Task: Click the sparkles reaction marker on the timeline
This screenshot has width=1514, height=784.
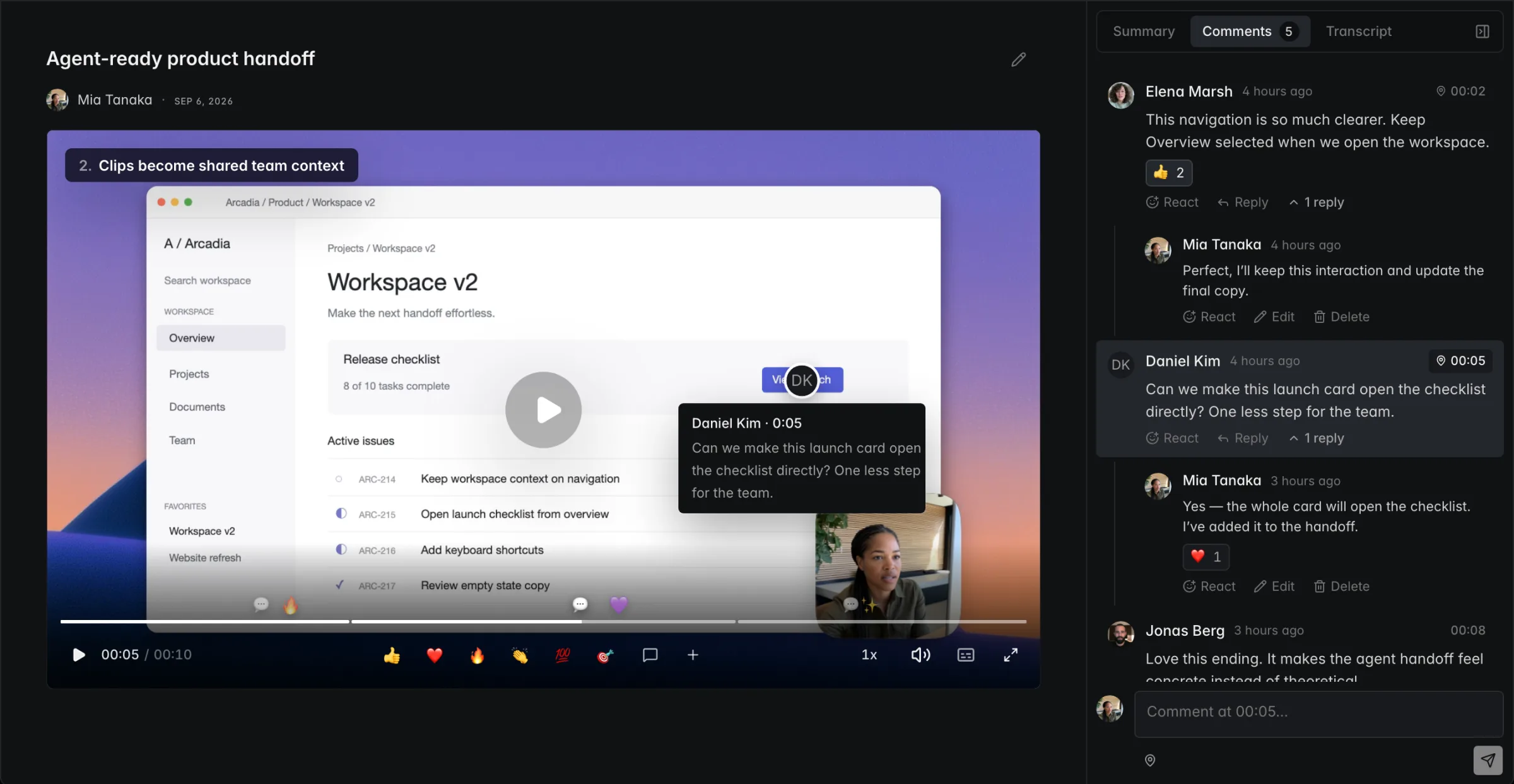Action: [871, 606]
